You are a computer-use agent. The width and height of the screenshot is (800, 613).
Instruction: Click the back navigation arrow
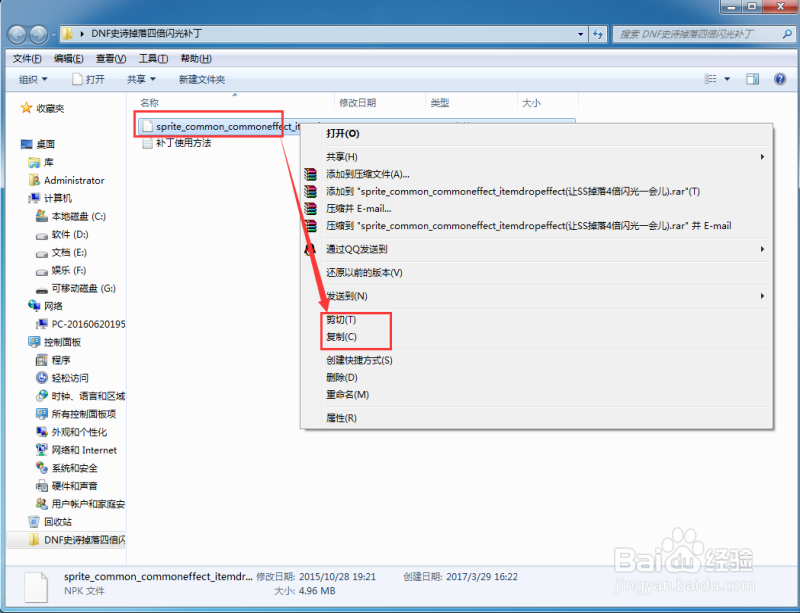(17, 34)
